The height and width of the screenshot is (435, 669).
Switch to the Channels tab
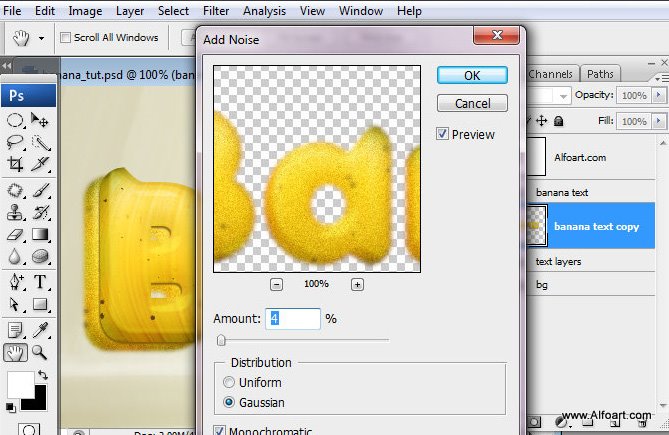[550, 74]
